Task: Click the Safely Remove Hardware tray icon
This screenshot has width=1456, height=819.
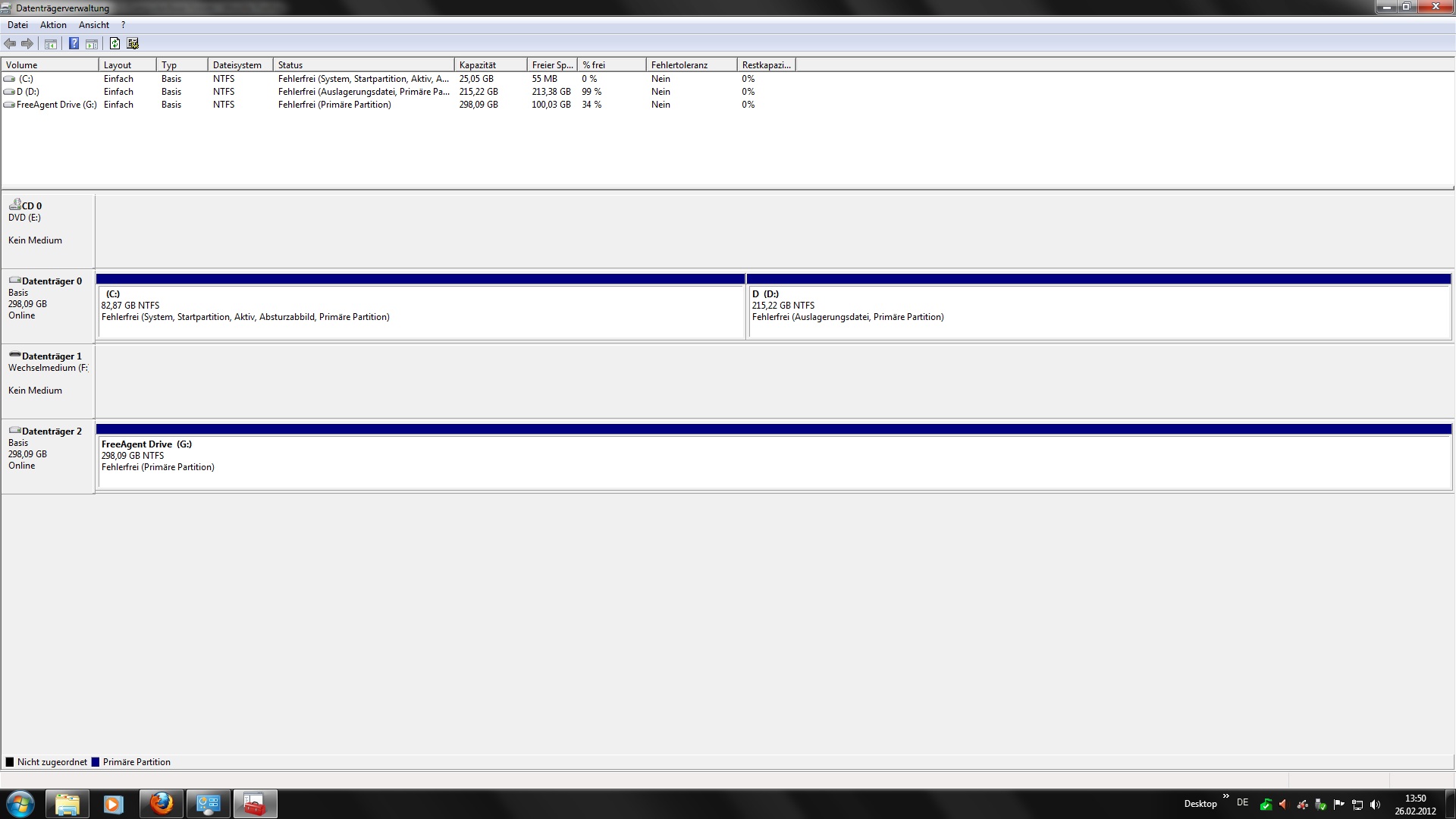Action: coord(1320,805)
